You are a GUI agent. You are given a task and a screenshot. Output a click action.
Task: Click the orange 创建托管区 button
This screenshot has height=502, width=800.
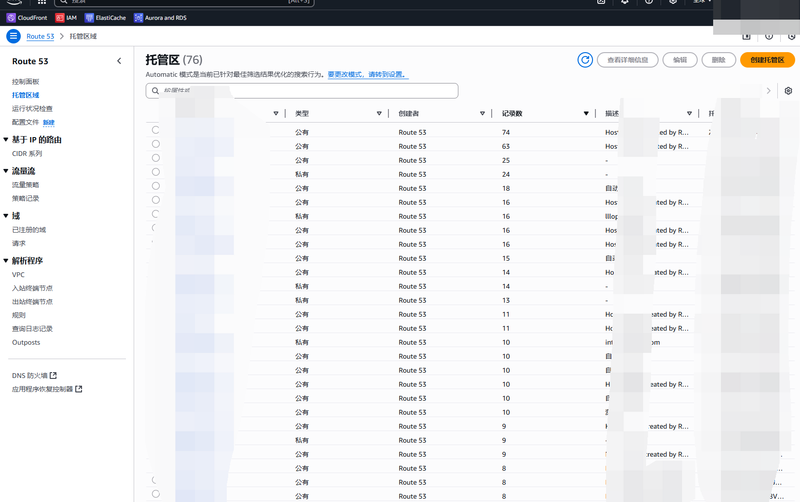point(767,60)
